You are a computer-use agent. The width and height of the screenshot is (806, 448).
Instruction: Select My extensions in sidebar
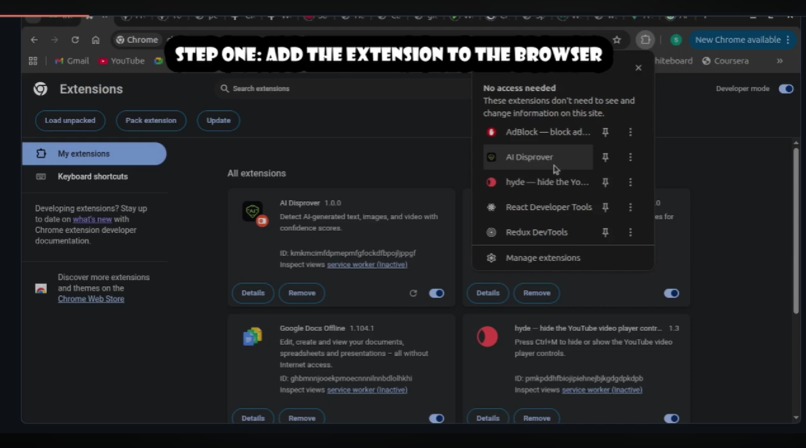(94, 154)
